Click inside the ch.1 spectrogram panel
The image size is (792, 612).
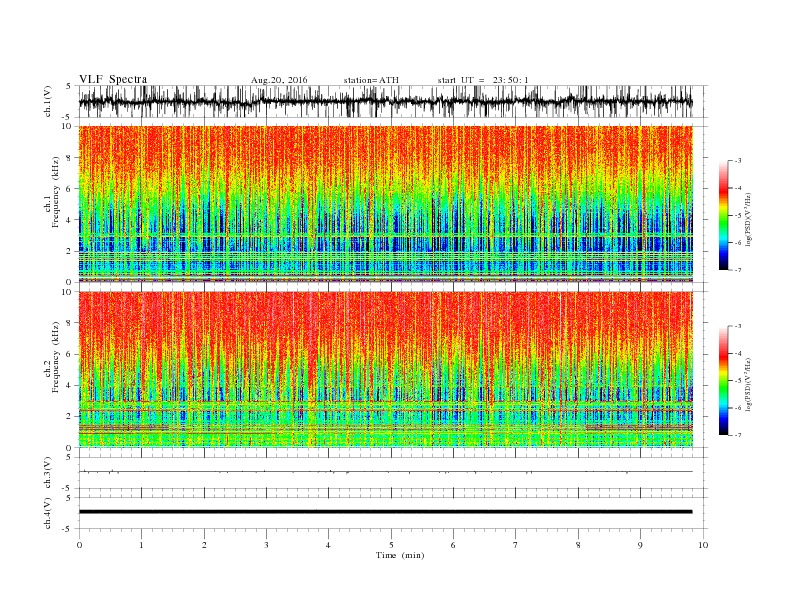(386, 204)
